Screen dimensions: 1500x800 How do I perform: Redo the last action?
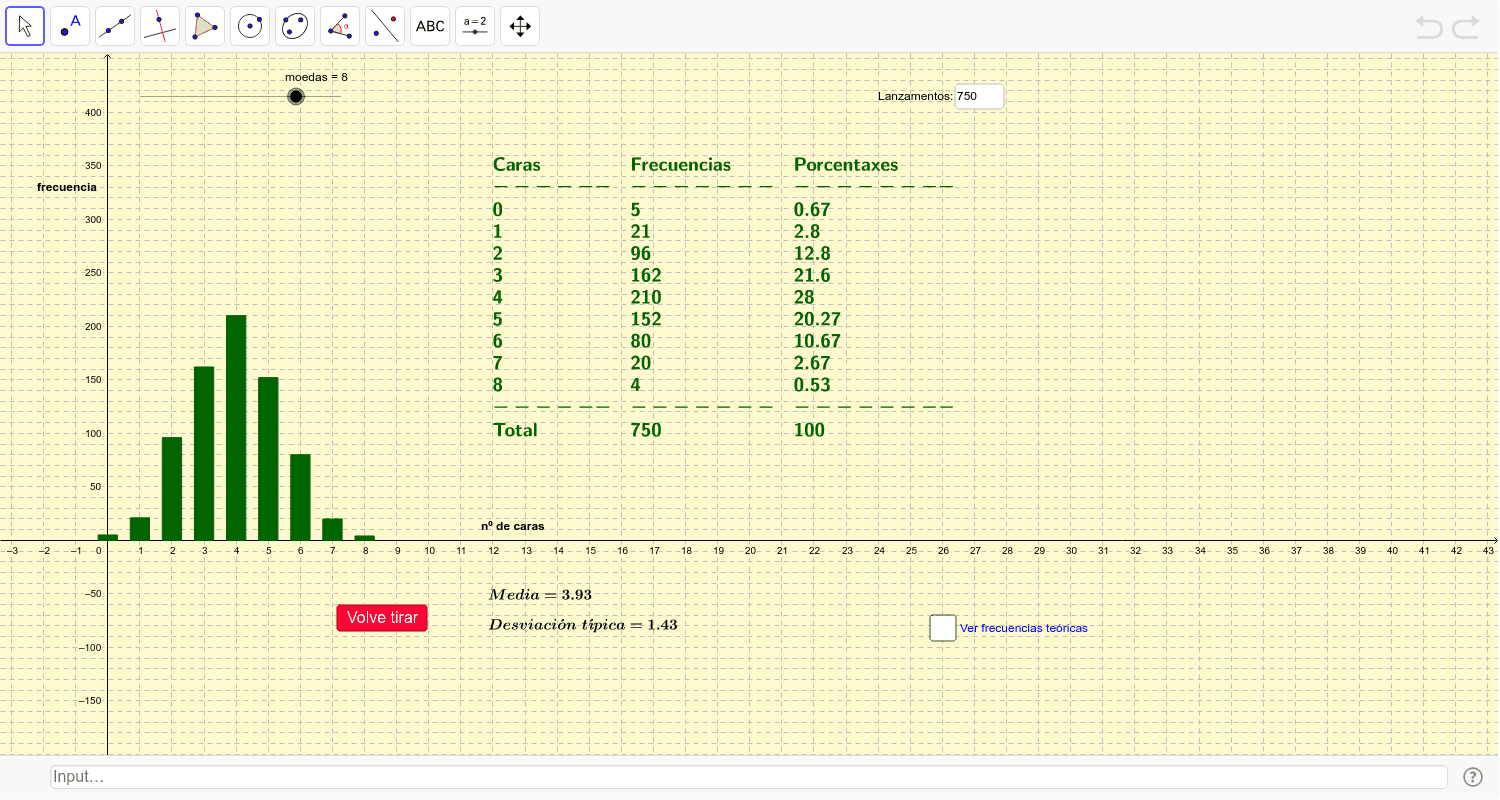[x=1466, y=27]
